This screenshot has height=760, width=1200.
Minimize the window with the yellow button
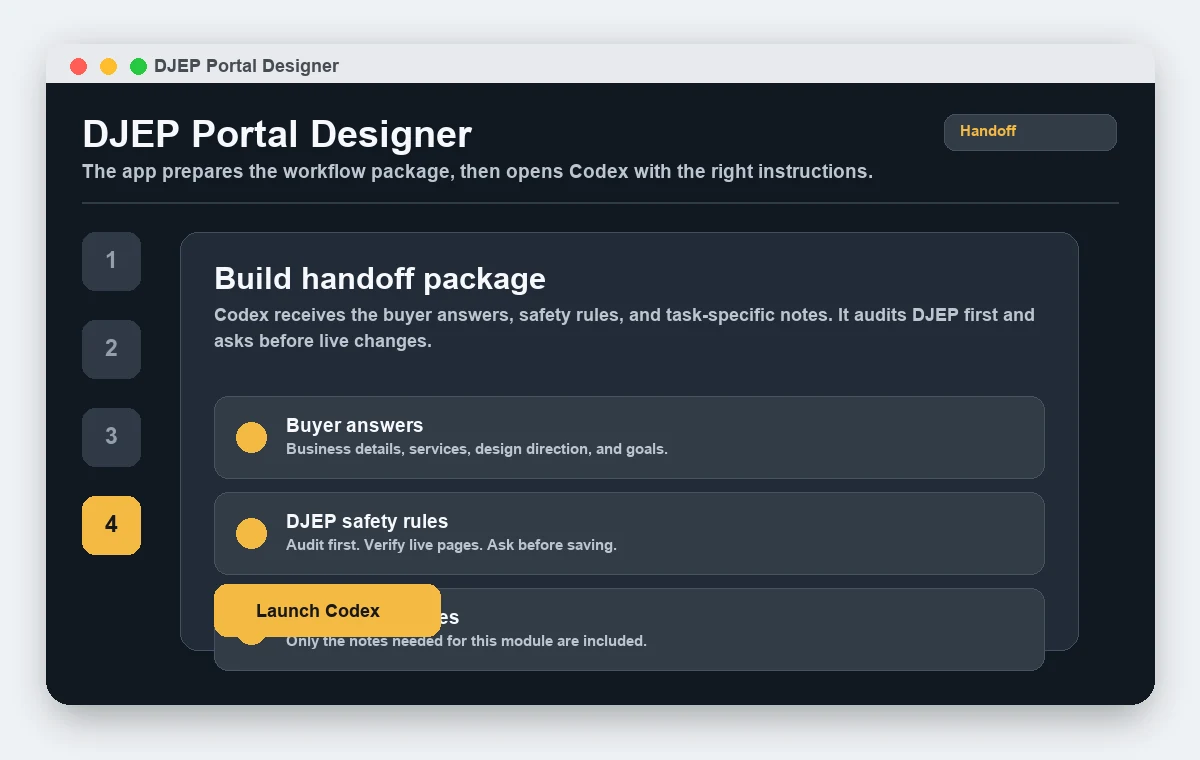(108, 66)
